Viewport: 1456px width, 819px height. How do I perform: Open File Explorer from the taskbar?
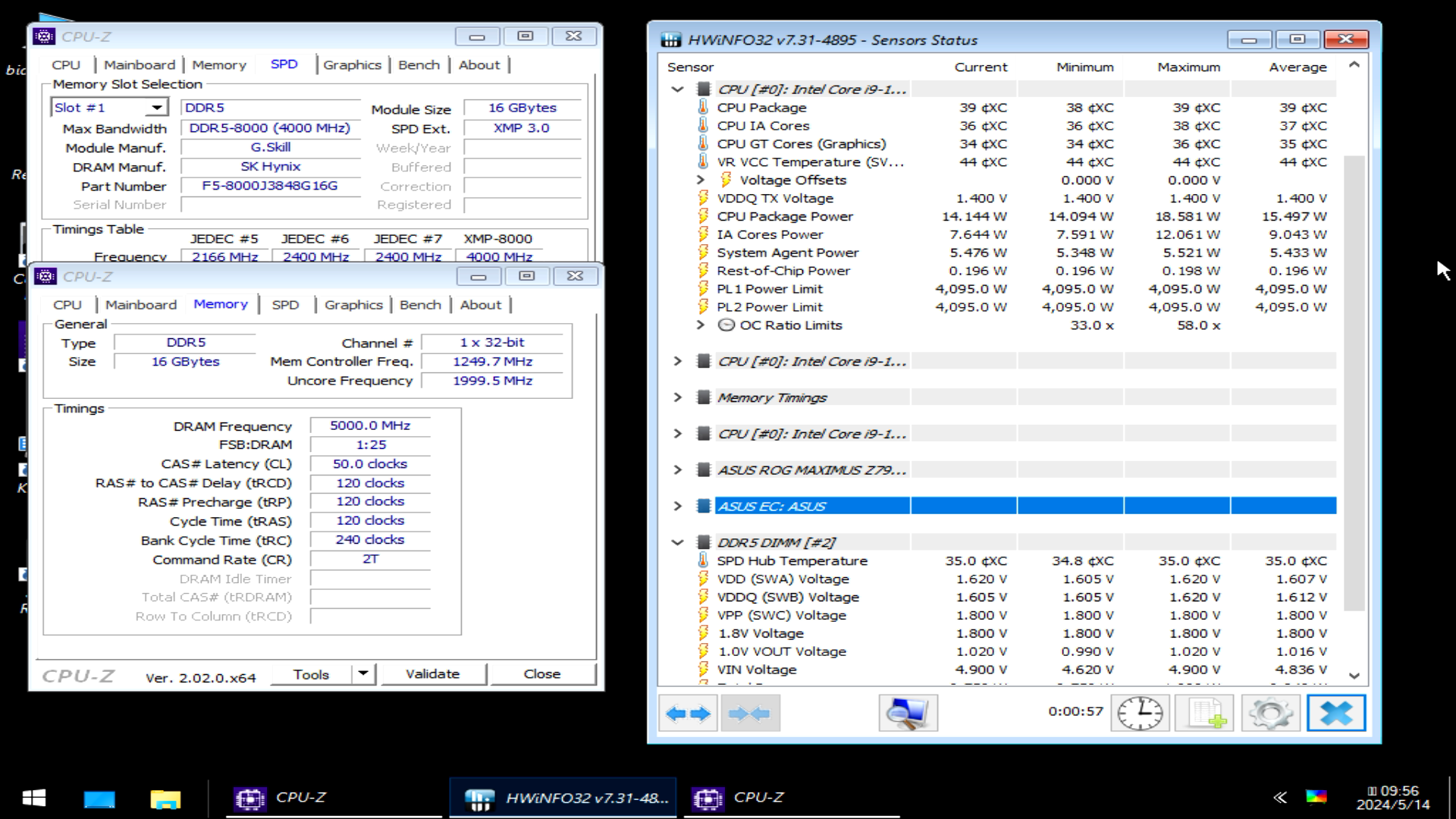(165, 799)
